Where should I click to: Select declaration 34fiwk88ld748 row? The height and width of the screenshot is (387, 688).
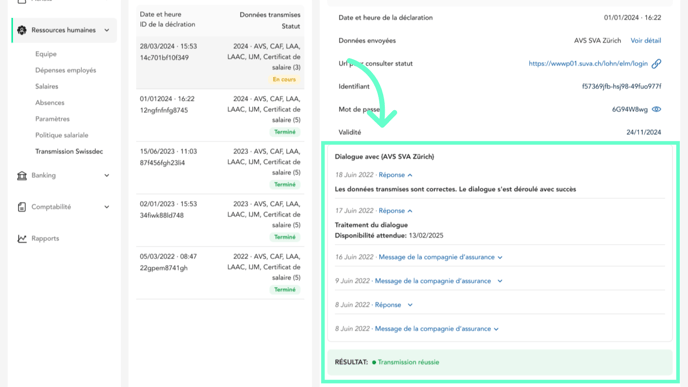coord(220,221)
